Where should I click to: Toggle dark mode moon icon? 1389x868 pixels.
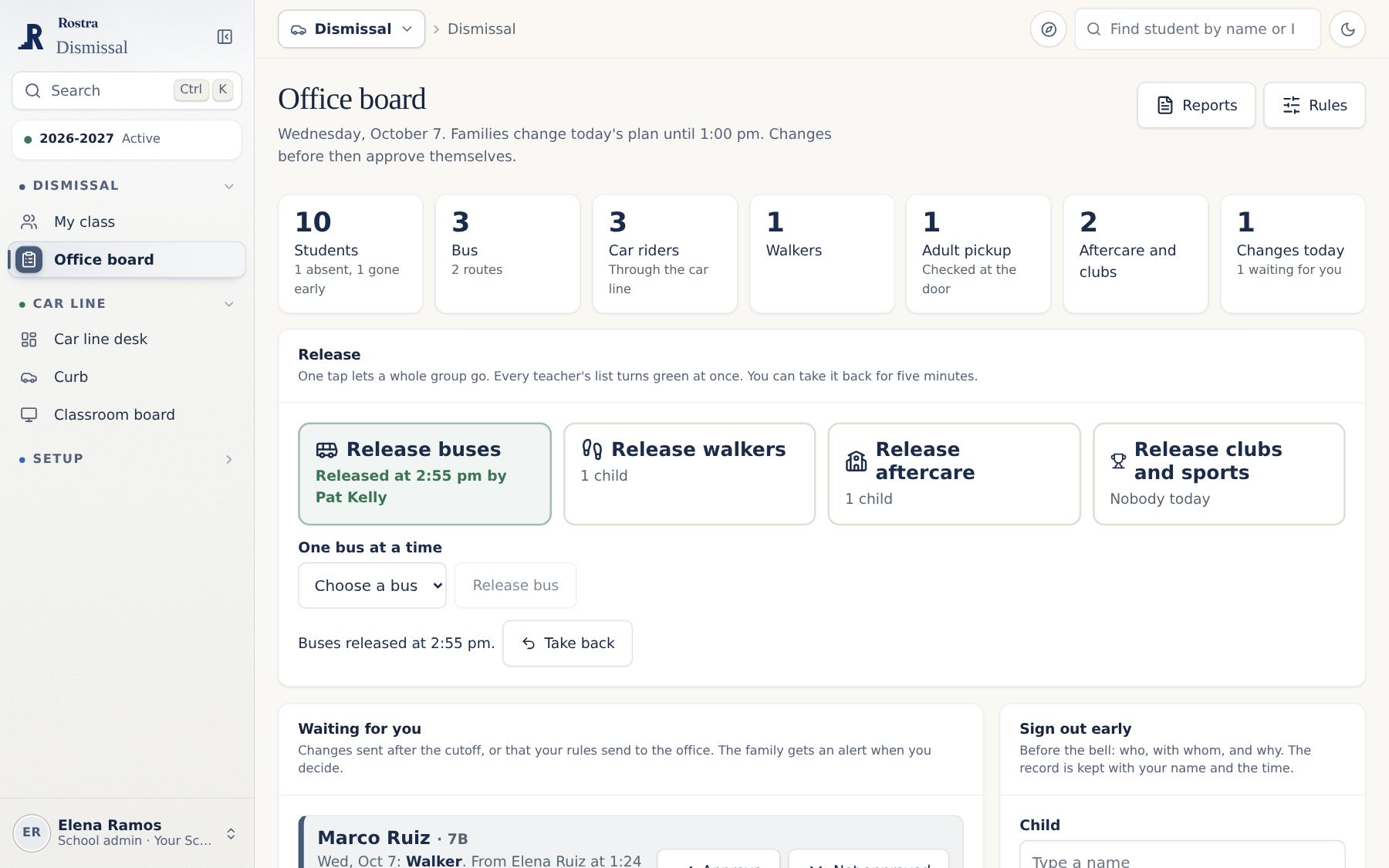click(x=1347, y=29)
